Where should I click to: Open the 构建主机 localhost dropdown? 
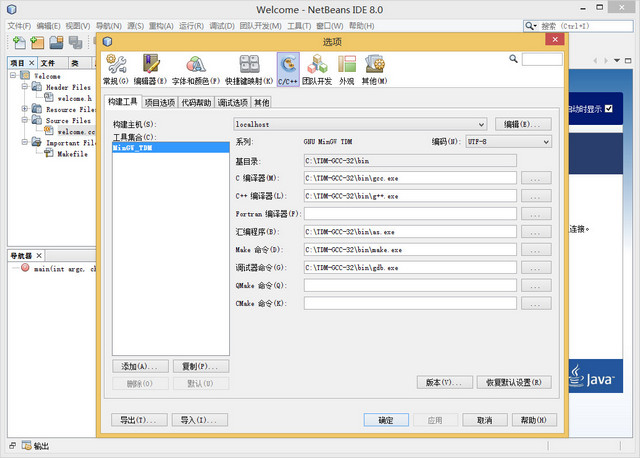click(360, 124)
